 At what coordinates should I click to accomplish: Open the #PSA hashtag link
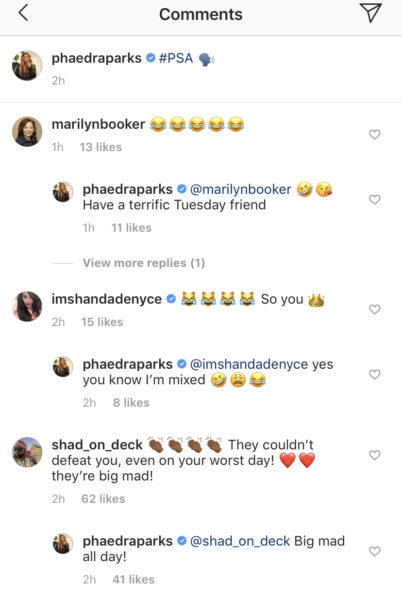point(176,58)
